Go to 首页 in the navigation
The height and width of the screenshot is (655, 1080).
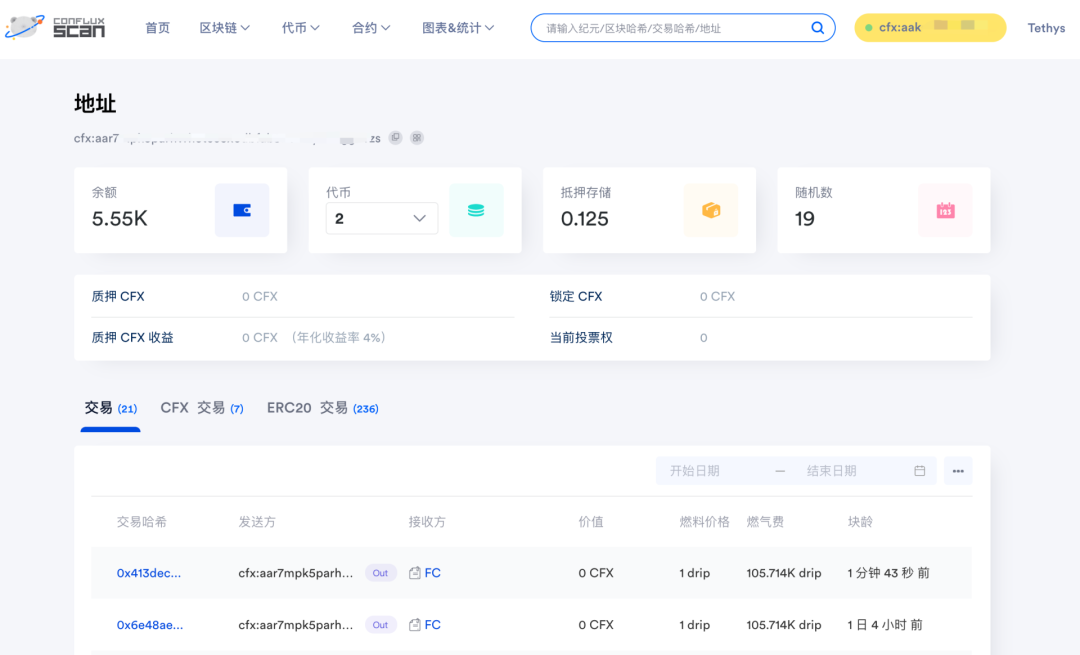(157, 28)
